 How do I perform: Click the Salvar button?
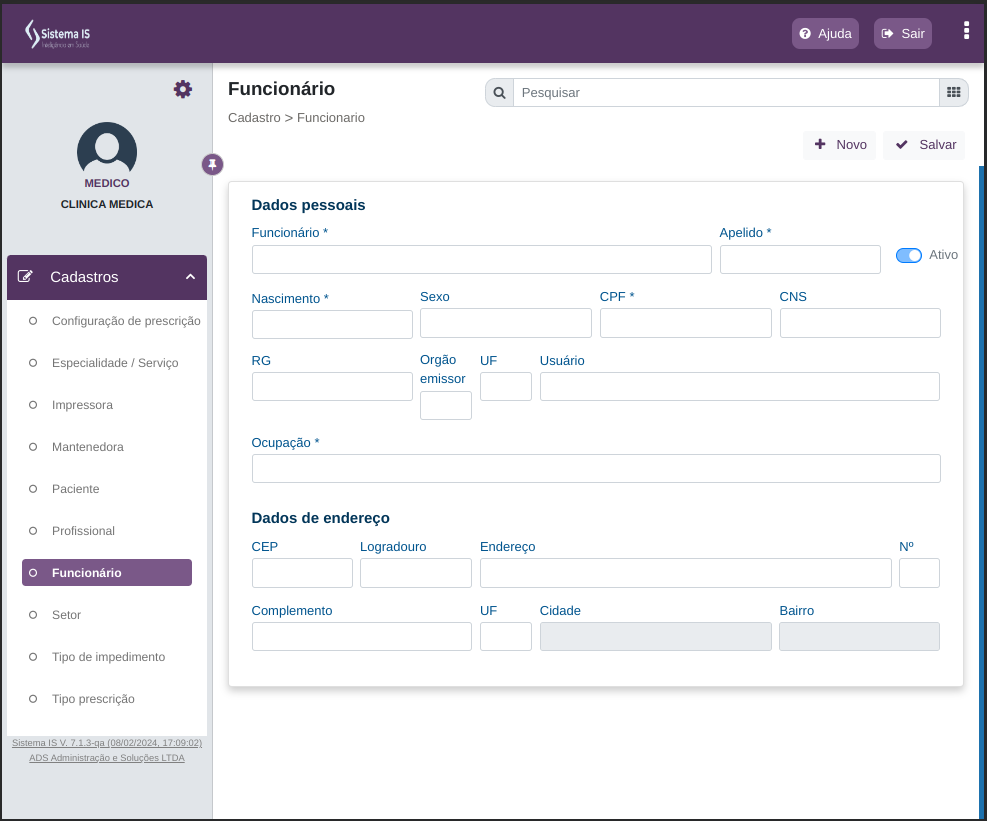coord(924,145)
